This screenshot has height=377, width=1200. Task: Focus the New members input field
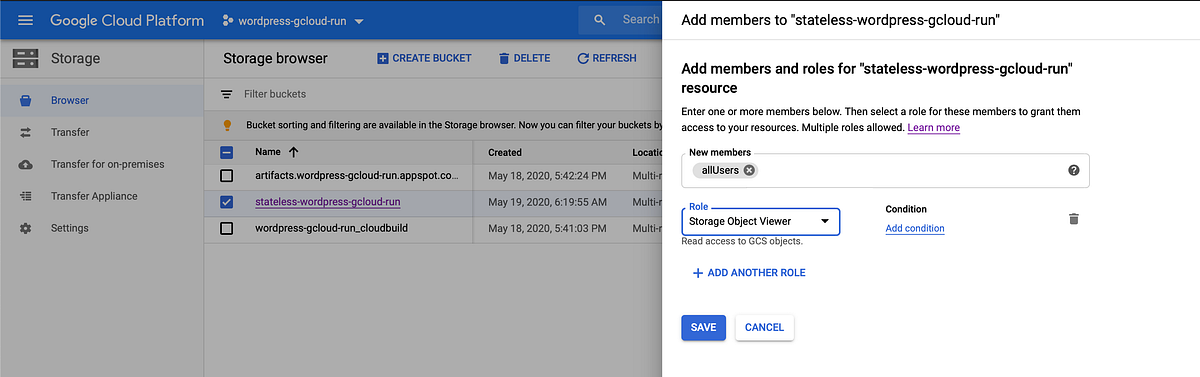[885, 170]
